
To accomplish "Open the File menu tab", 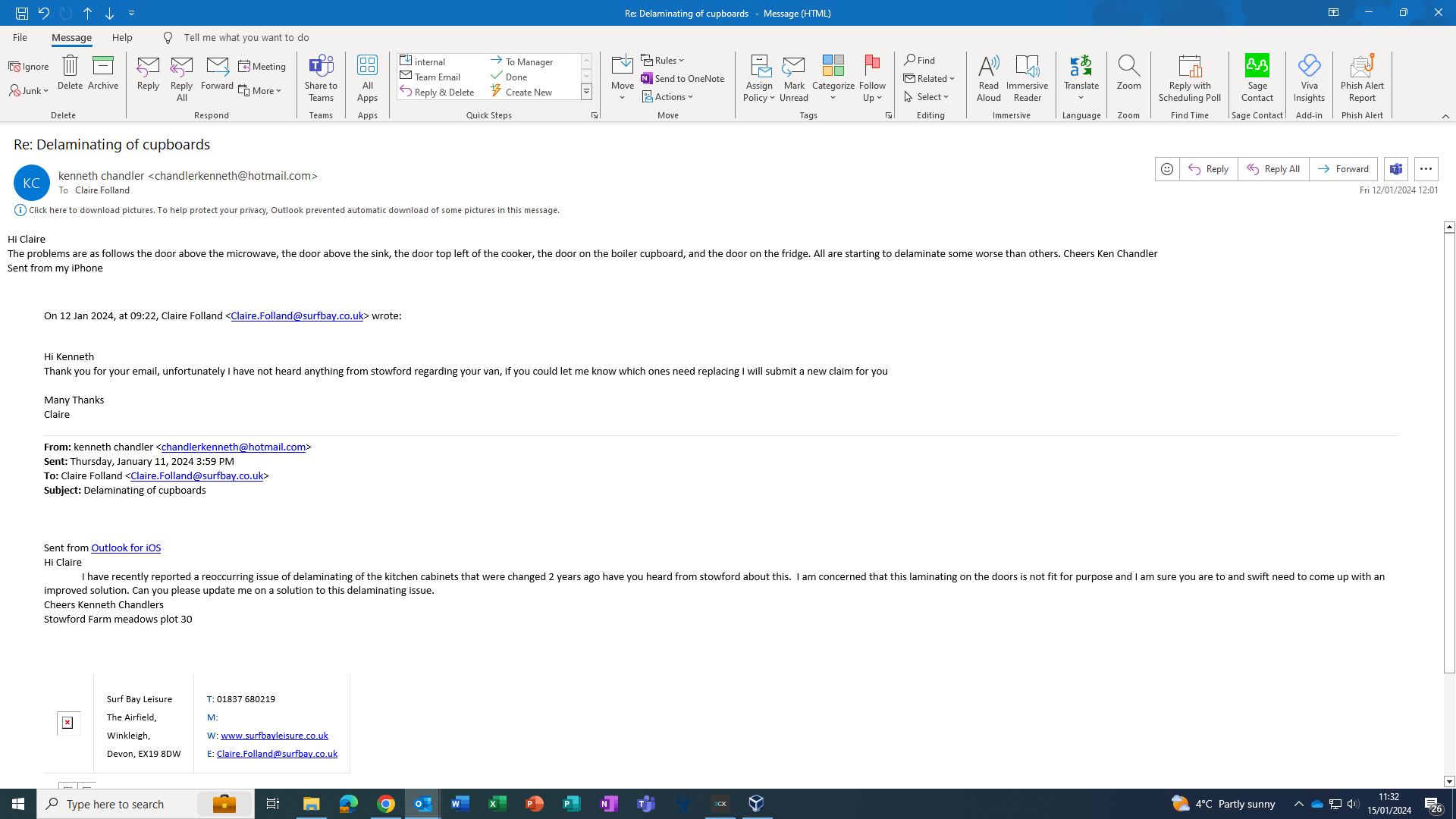I will click(x=20, y=37).
